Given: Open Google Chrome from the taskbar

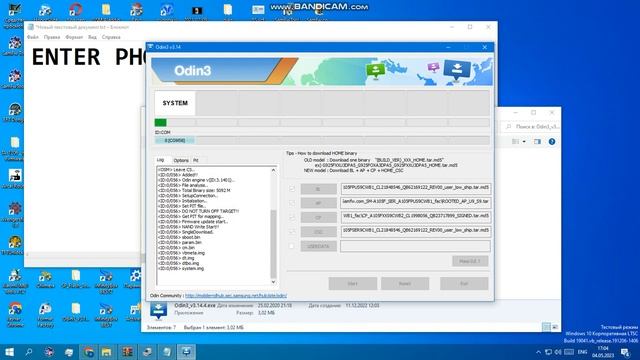Looking at the screenshot, I should click(88, 352).
